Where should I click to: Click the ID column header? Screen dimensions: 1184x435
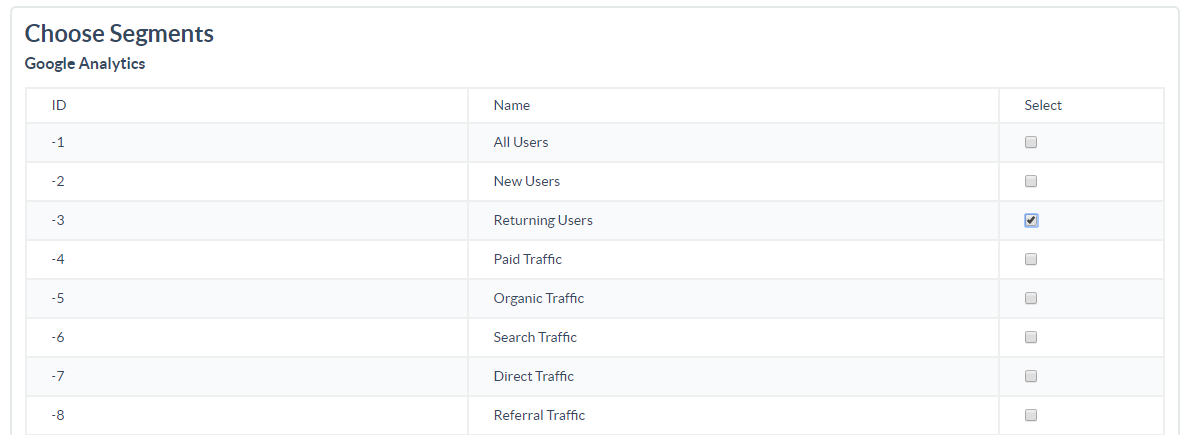point(59,106)
